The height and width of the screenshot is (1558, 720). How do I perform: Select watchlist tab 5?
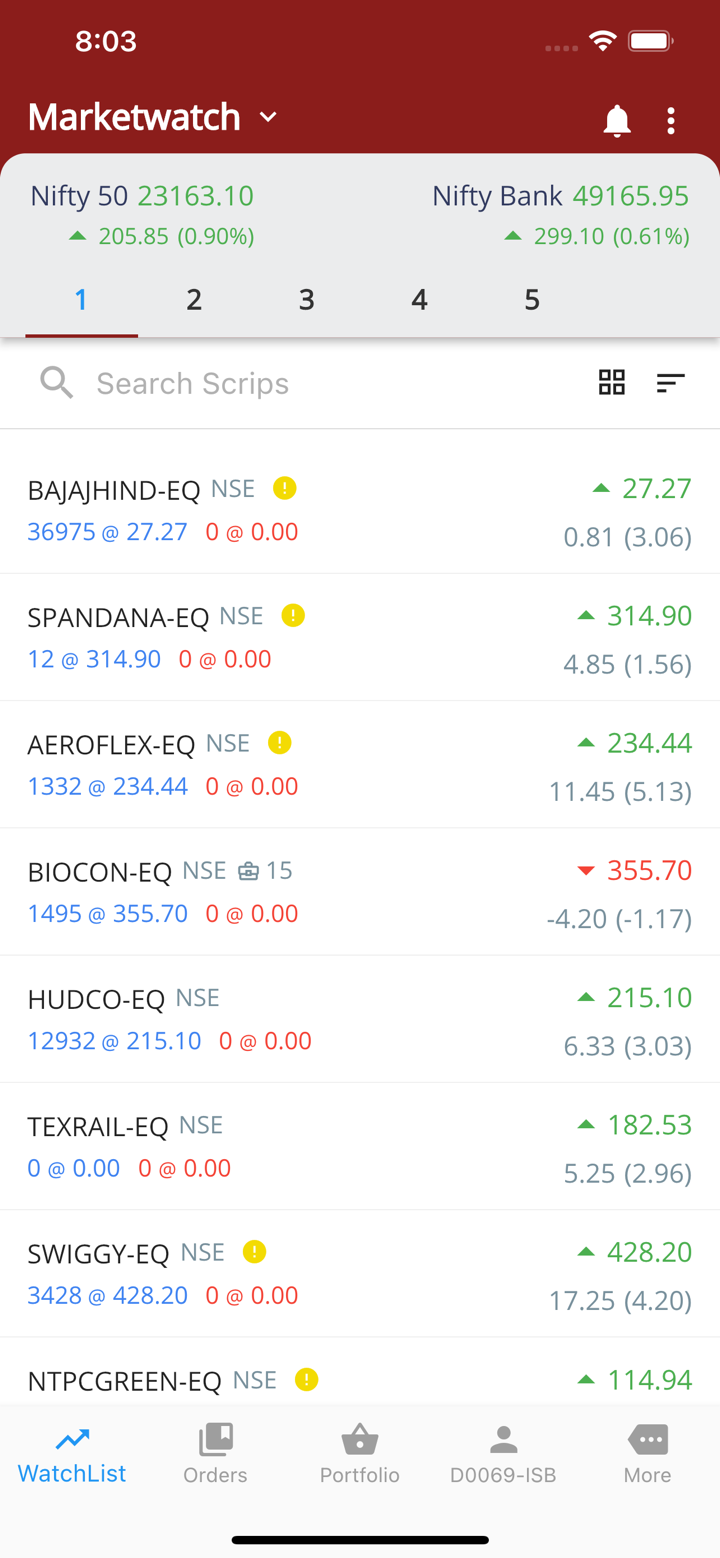532,299
